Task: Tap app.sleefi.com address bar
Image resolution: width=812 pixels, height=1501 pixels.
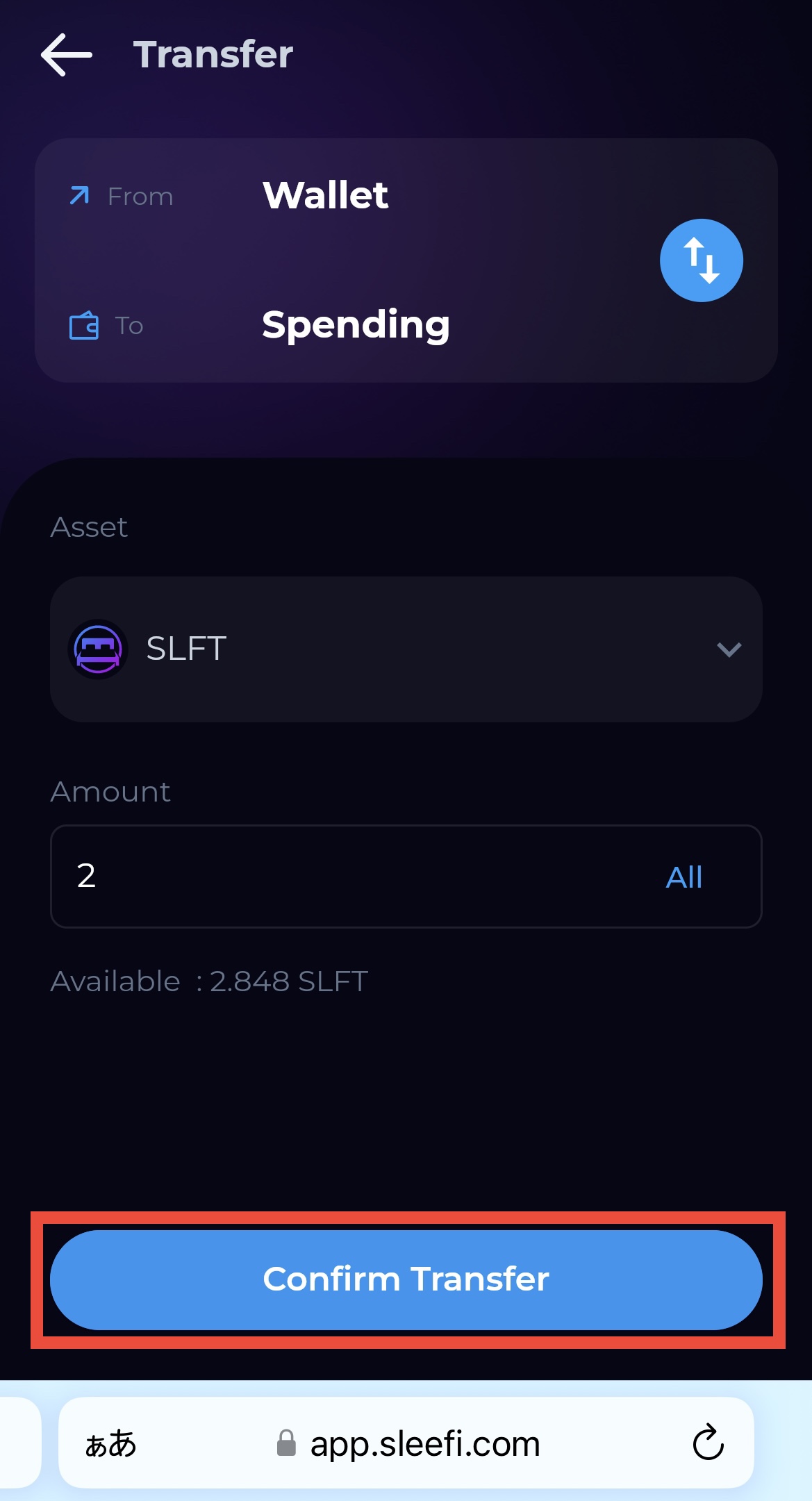Action: [x=424, y=1443]
